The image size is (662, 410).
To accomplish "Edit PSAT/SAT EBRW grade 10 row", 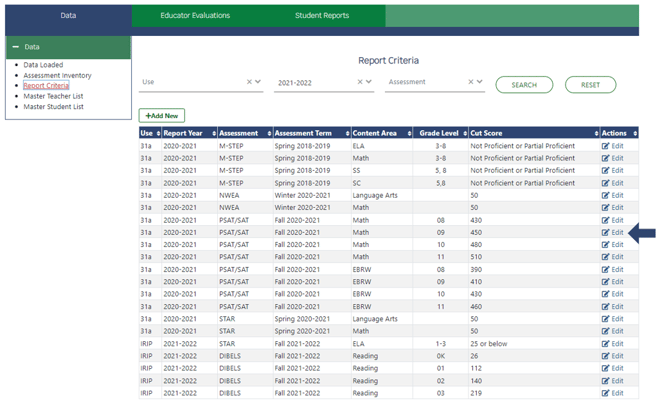I will coord(612,294).
